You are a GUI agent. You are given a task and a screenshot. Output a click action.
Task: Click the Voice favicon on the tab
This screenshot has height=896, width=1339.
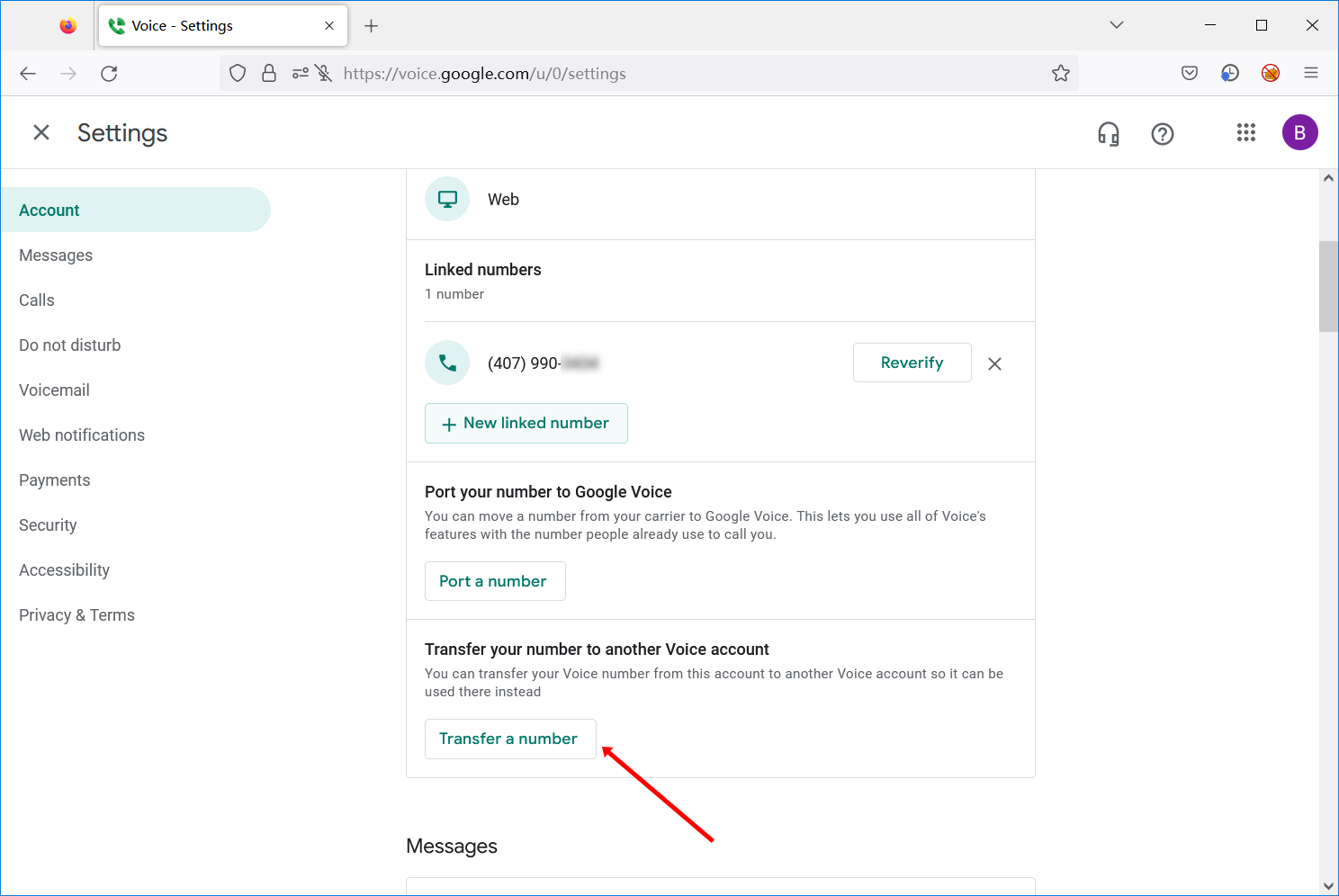[x=117, y=26]
